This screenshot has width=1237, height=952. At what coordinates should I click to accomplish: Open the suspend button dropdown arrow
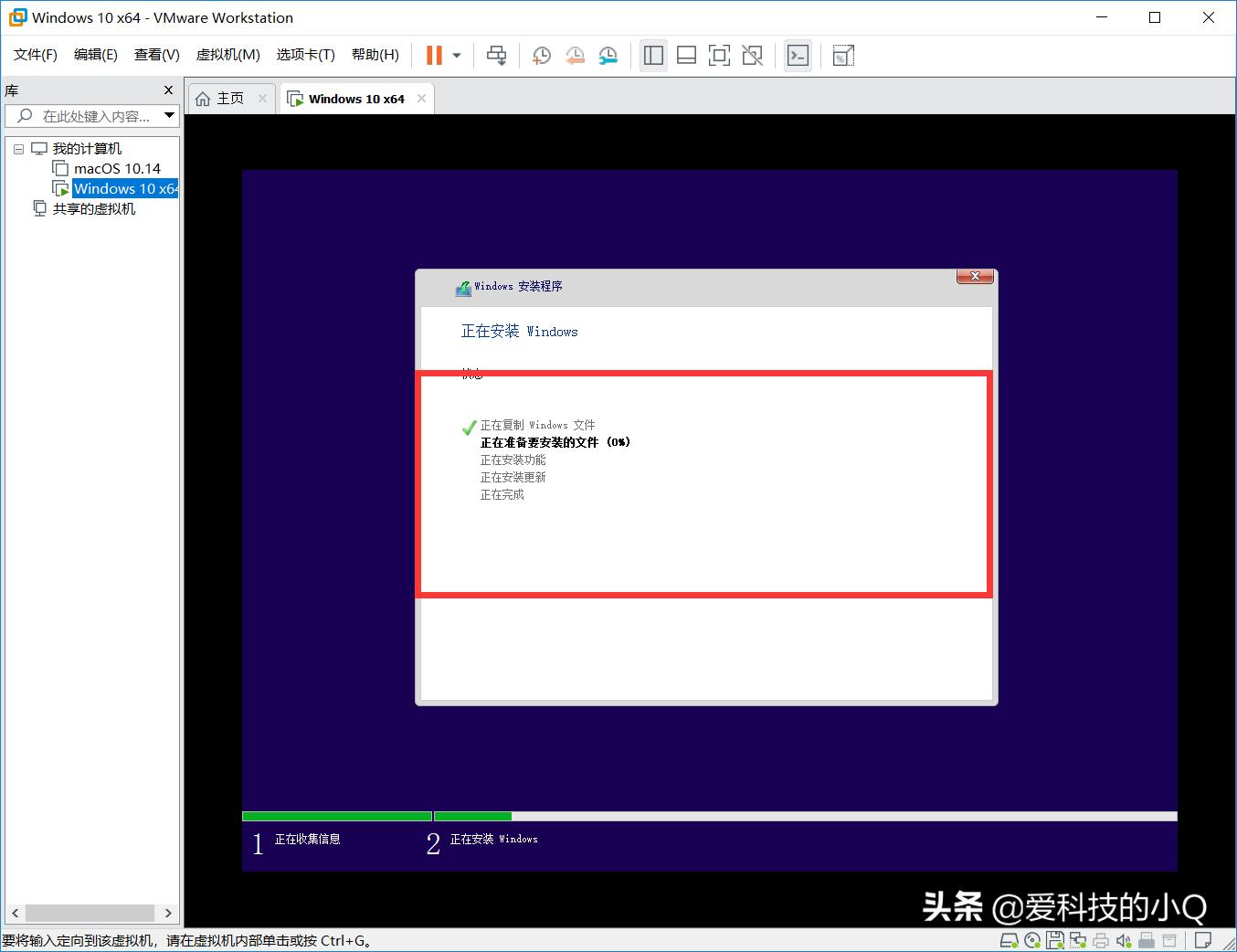pyautogui.click(x=454, y=55)
